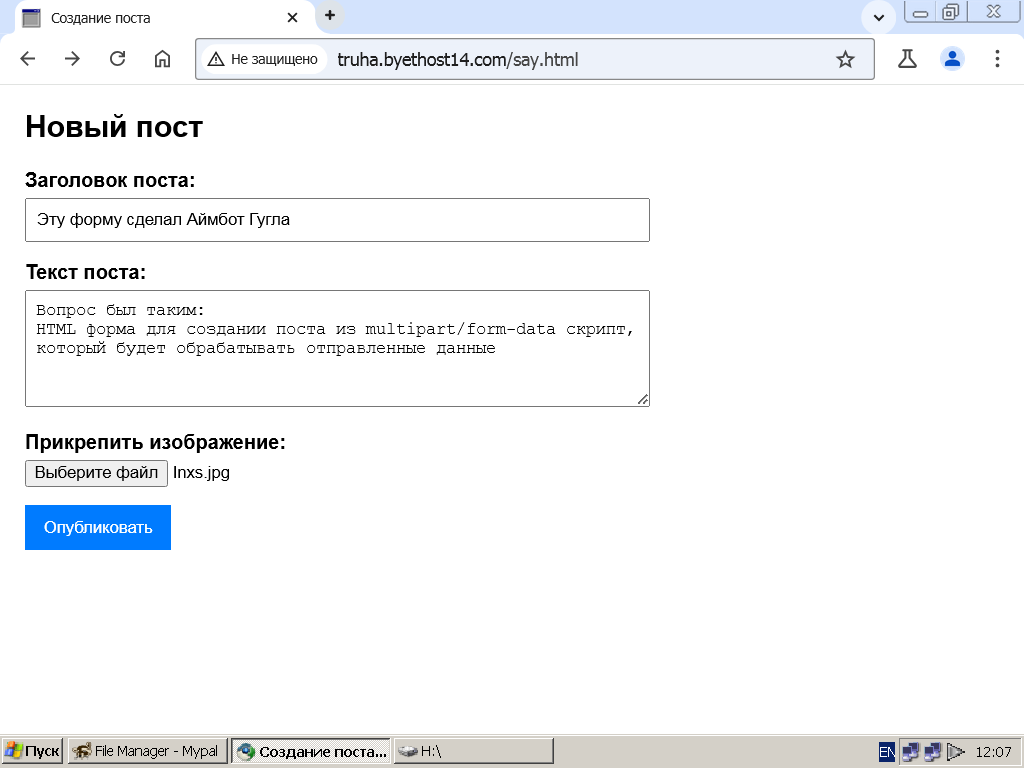Close the 'Создание поста' tab
The image size is (1024, 768).
tap(292, 18)
